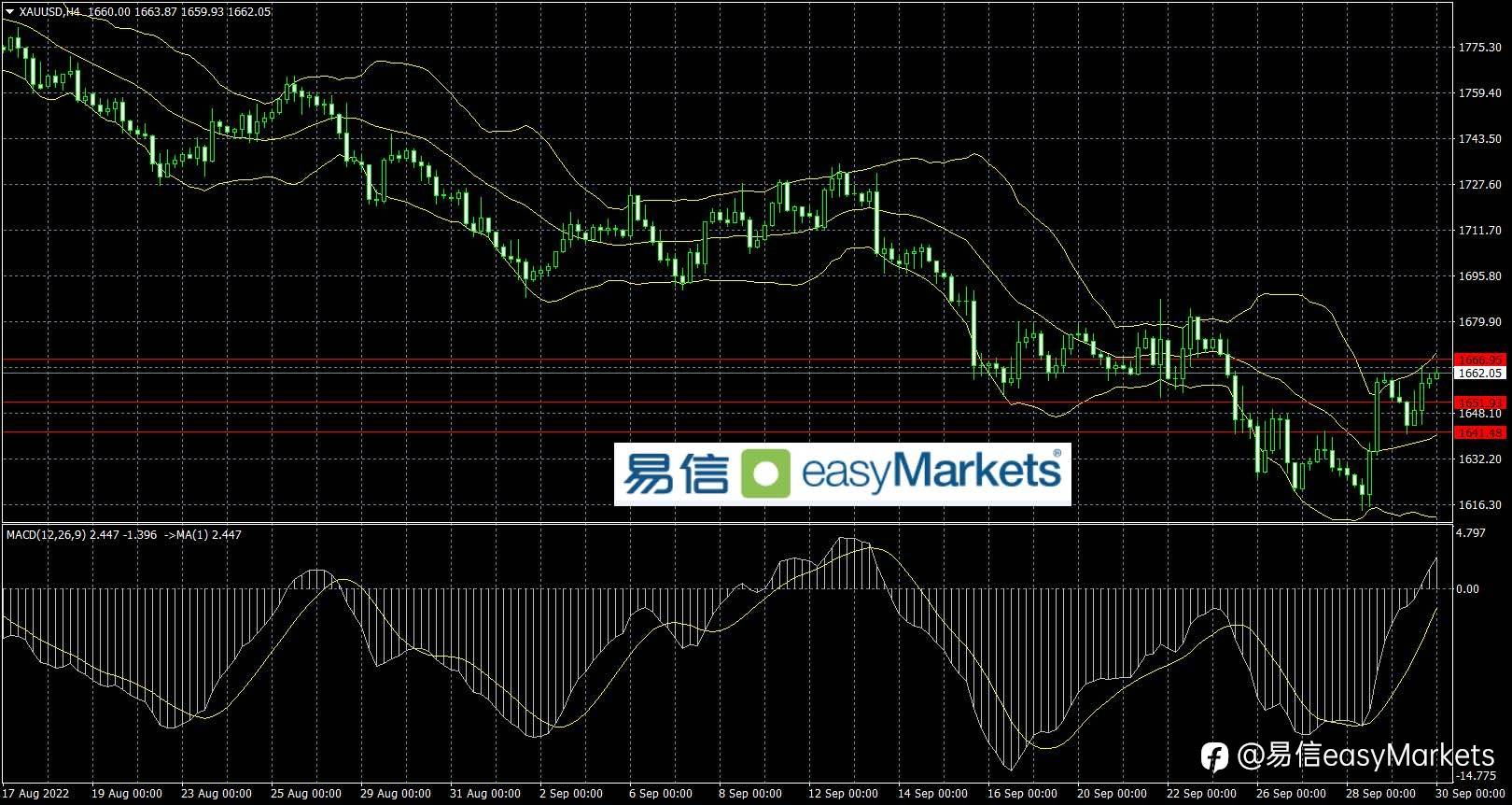Image resolution: width=1512 pixels, height=805 pixels.
Task: Open the chart menu triangle beside XAUUSD,H4
Action: 9,11
